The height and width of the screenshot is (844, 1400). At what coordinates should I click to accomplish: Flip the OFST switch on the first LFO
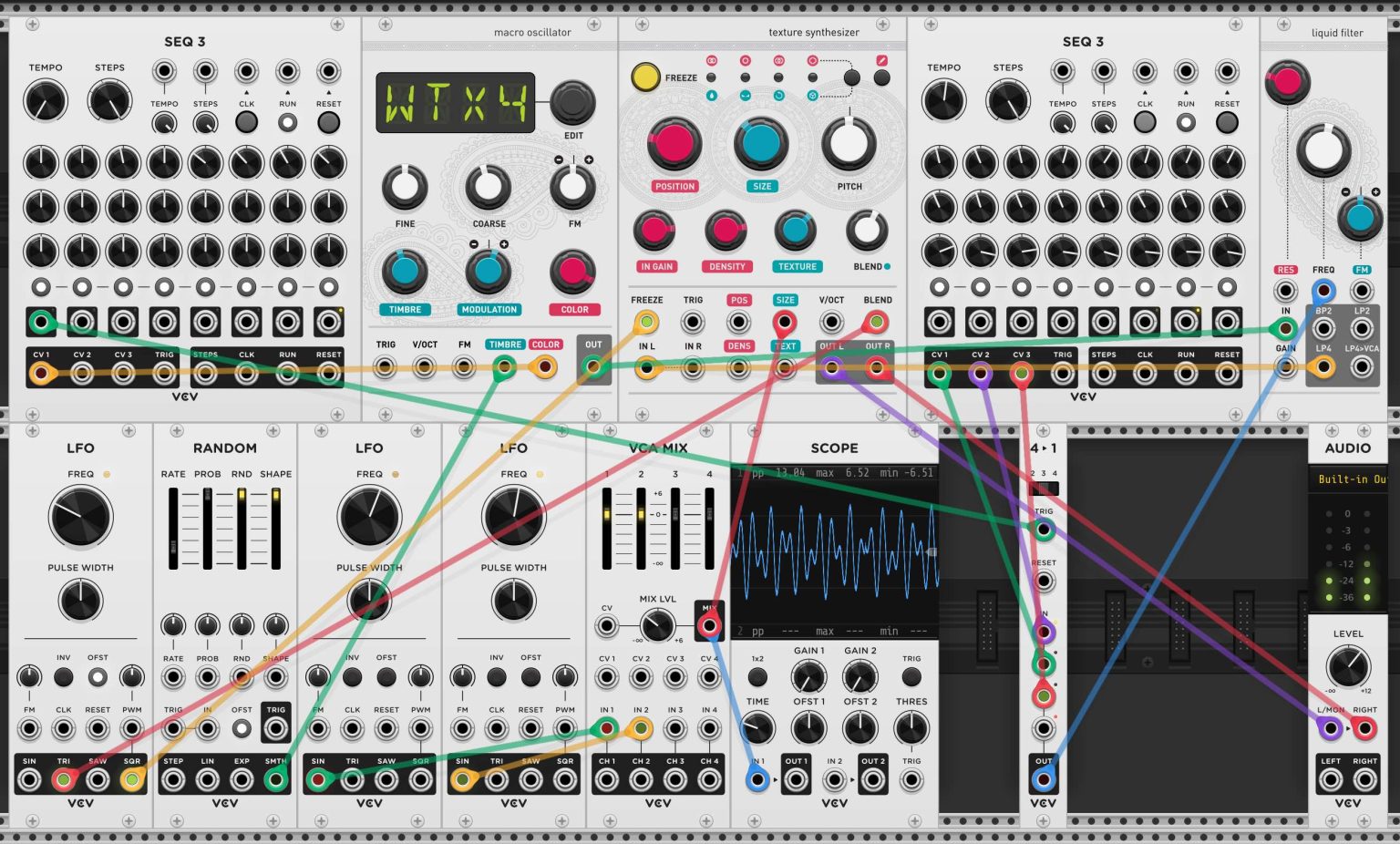point(98,677)
